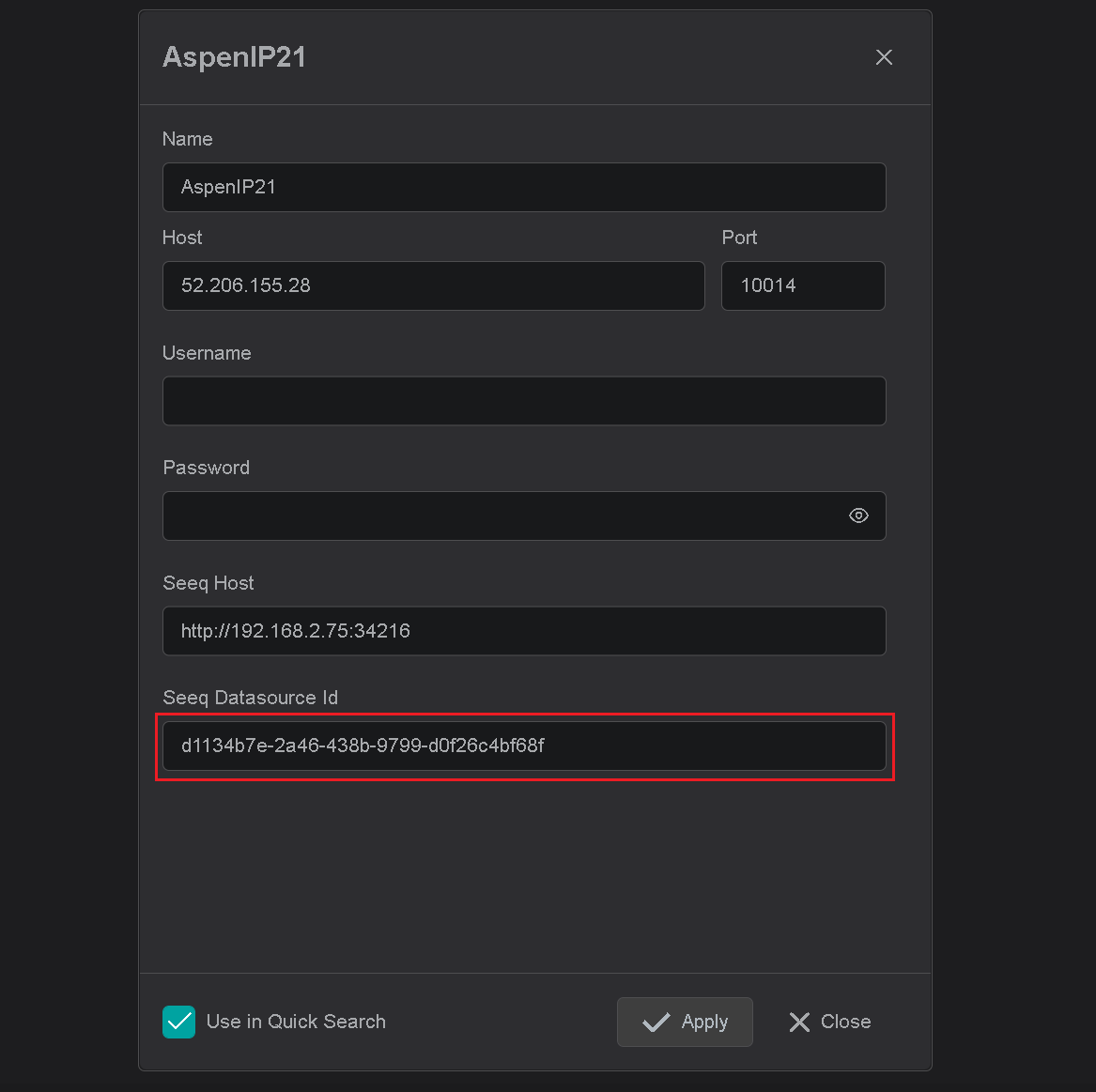This screenshot has width=1096, height=1092.
Task: Click the Seeq Host label
Action: click(x=208, y=583)
